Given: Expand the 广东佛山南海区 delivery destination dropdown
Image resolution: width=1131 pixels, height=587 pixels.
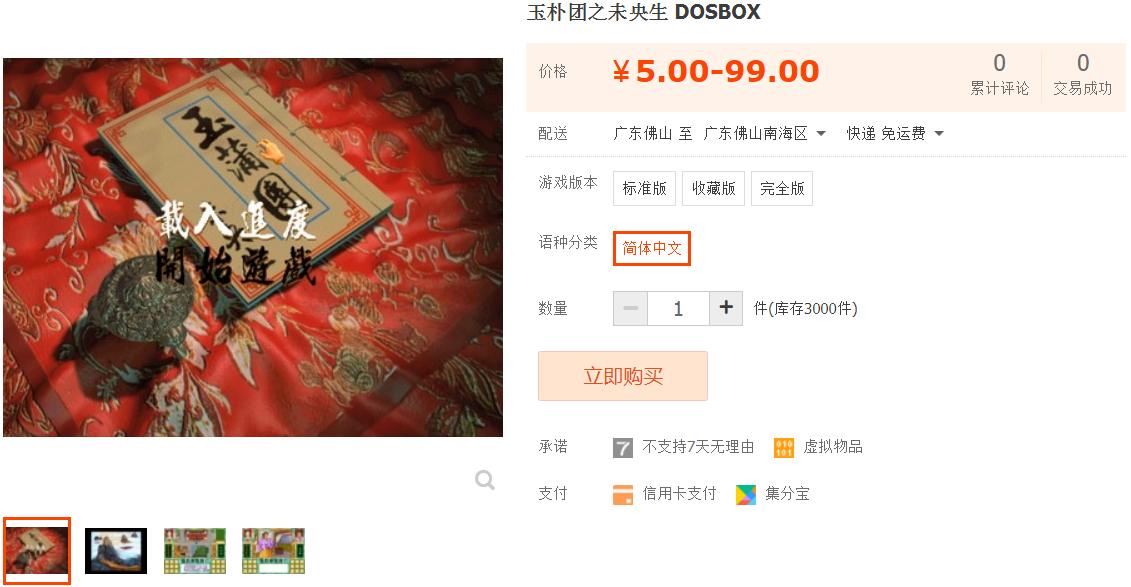Looking at the screenshot, I should point(765,133).
